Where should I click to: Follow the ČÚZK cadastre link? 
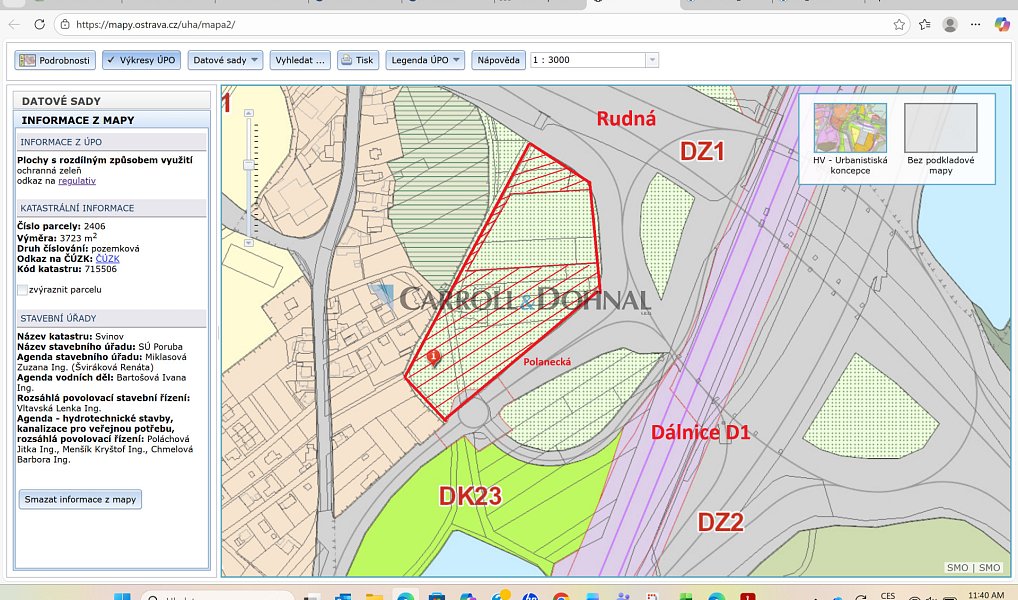107,258
